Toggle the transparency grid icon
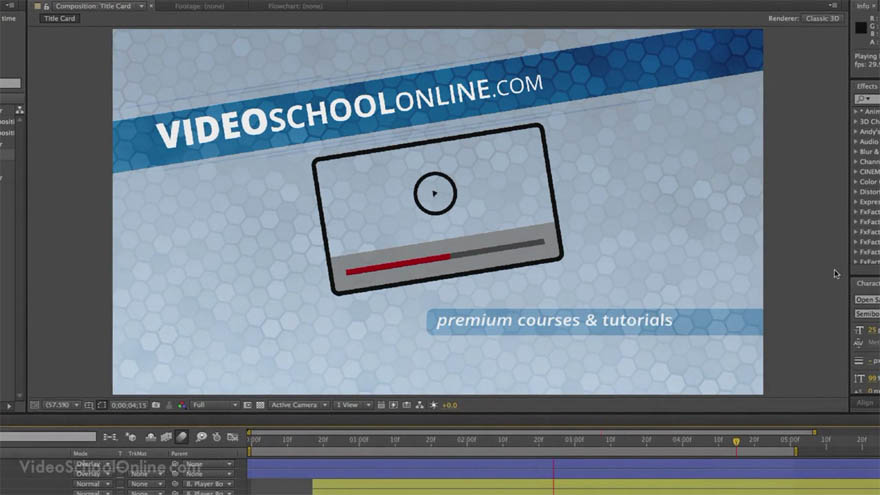 click(x=260, y=405)
